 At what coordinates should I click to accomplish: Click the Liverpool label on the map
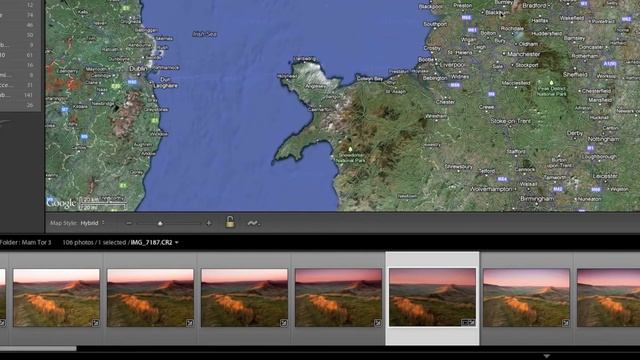[x=452, y=64]
